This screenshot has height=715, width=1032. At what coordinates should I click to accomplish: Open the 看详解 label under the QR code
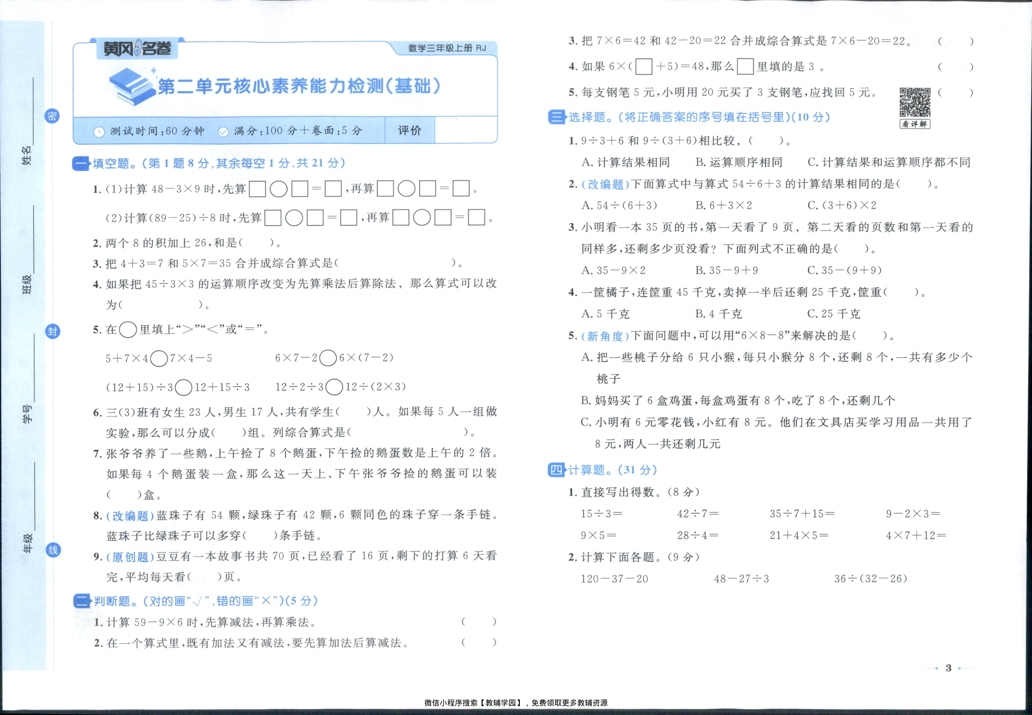coord(913,126)
